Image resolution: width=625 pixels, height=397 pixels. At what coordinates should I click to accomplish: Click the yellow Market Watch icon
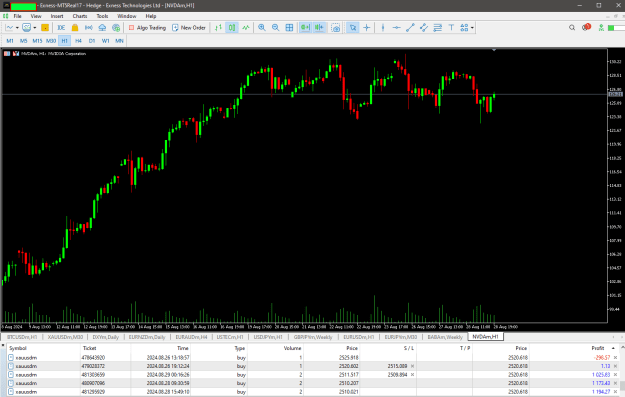pos(45,28)
